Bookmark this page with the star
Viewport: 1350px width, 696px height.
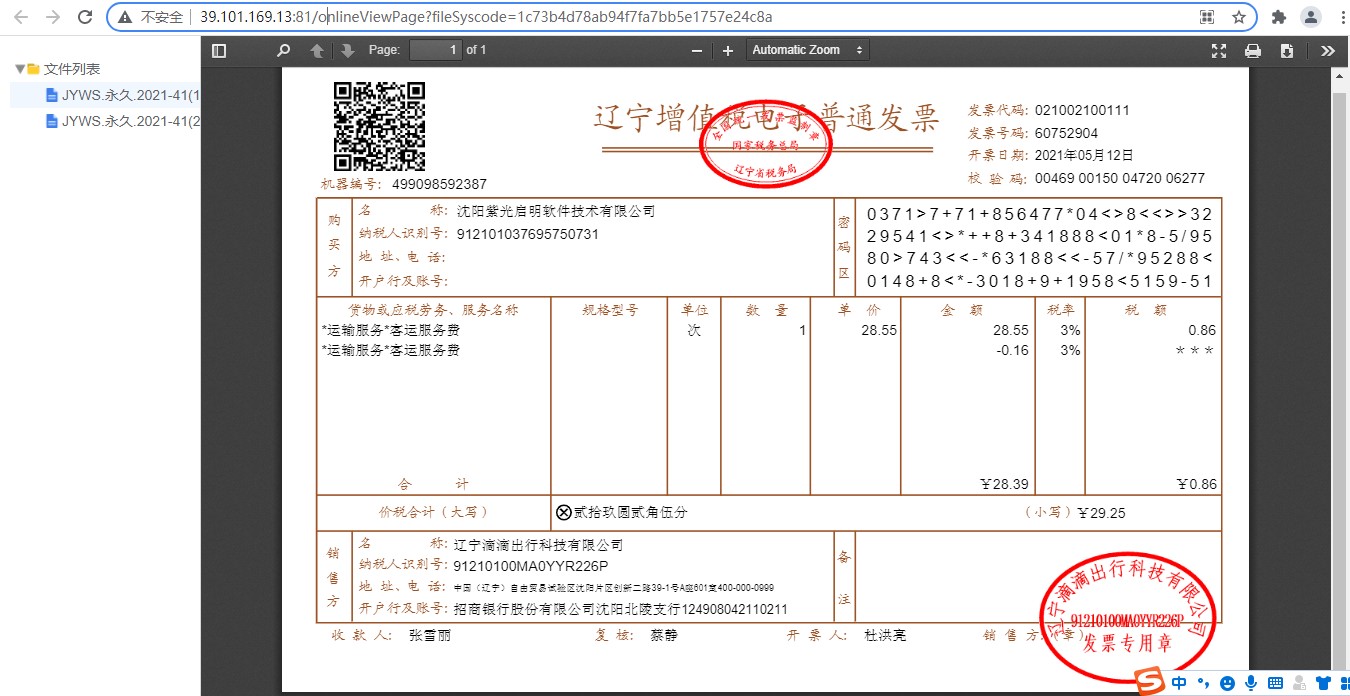(x=1239, y=17)
